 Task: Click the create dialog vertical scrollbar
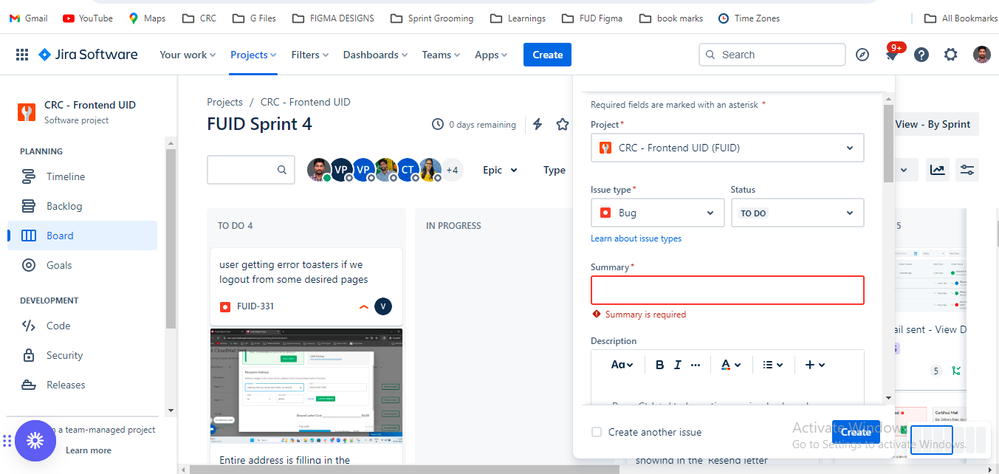pyautogui.click(x=888, y=145)
